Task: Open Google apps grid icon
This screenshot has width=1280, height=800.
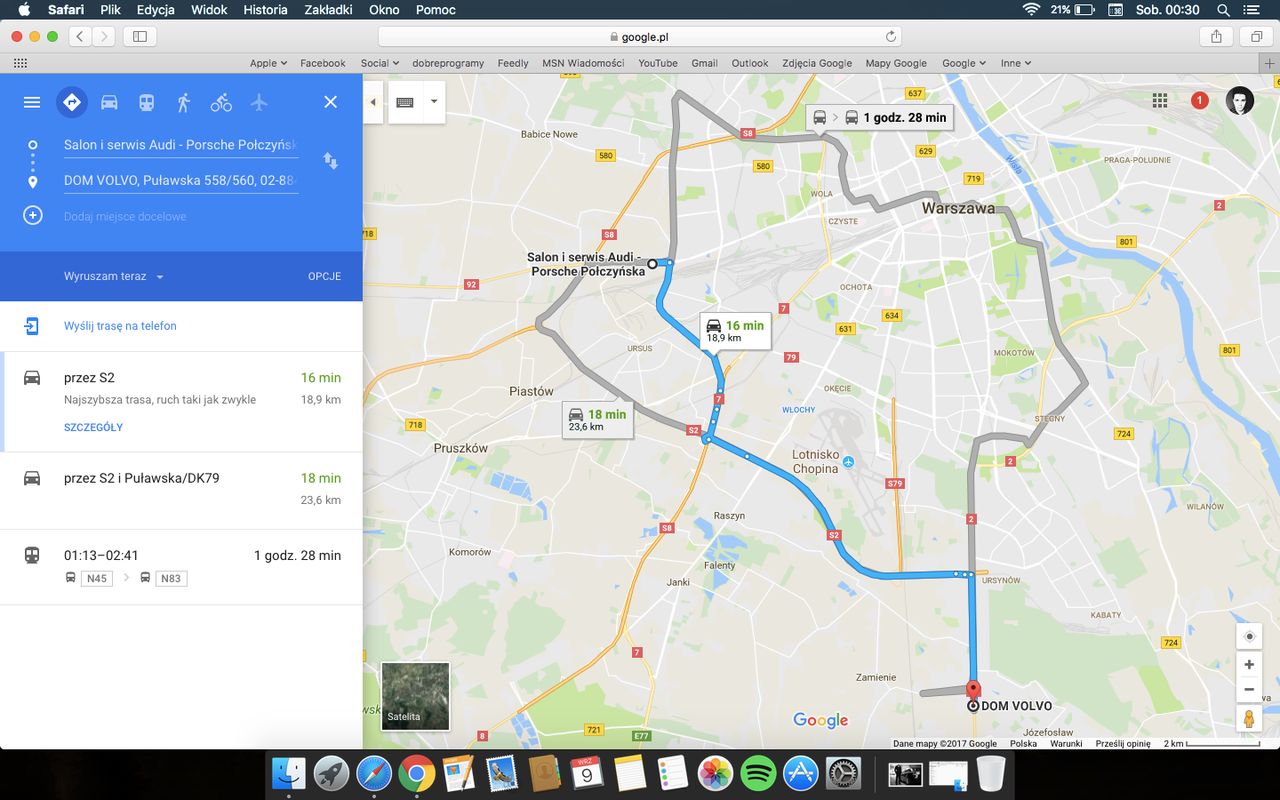Action: tap(1160, 100)
